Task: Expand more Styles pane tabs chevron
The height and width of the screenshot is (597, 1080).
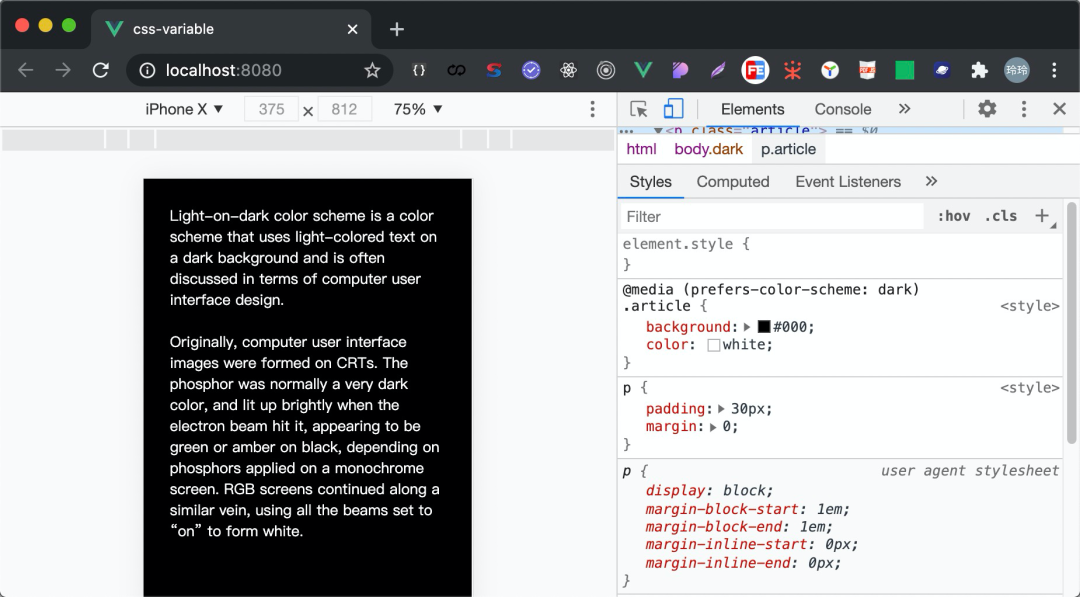Action: pyautogui.click(x=931, y=181)
